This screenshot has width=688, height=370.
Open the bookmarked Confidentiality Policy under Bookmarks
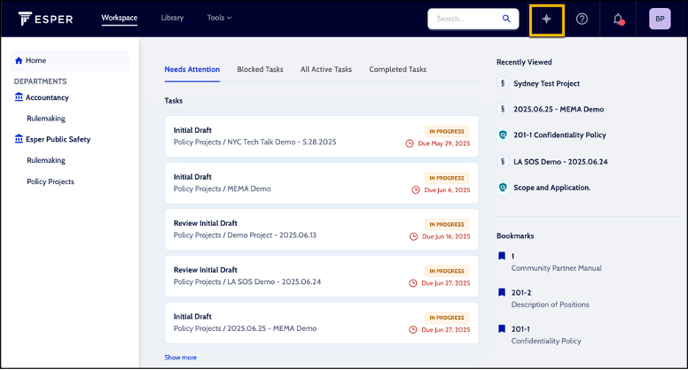tap(546, 341)
